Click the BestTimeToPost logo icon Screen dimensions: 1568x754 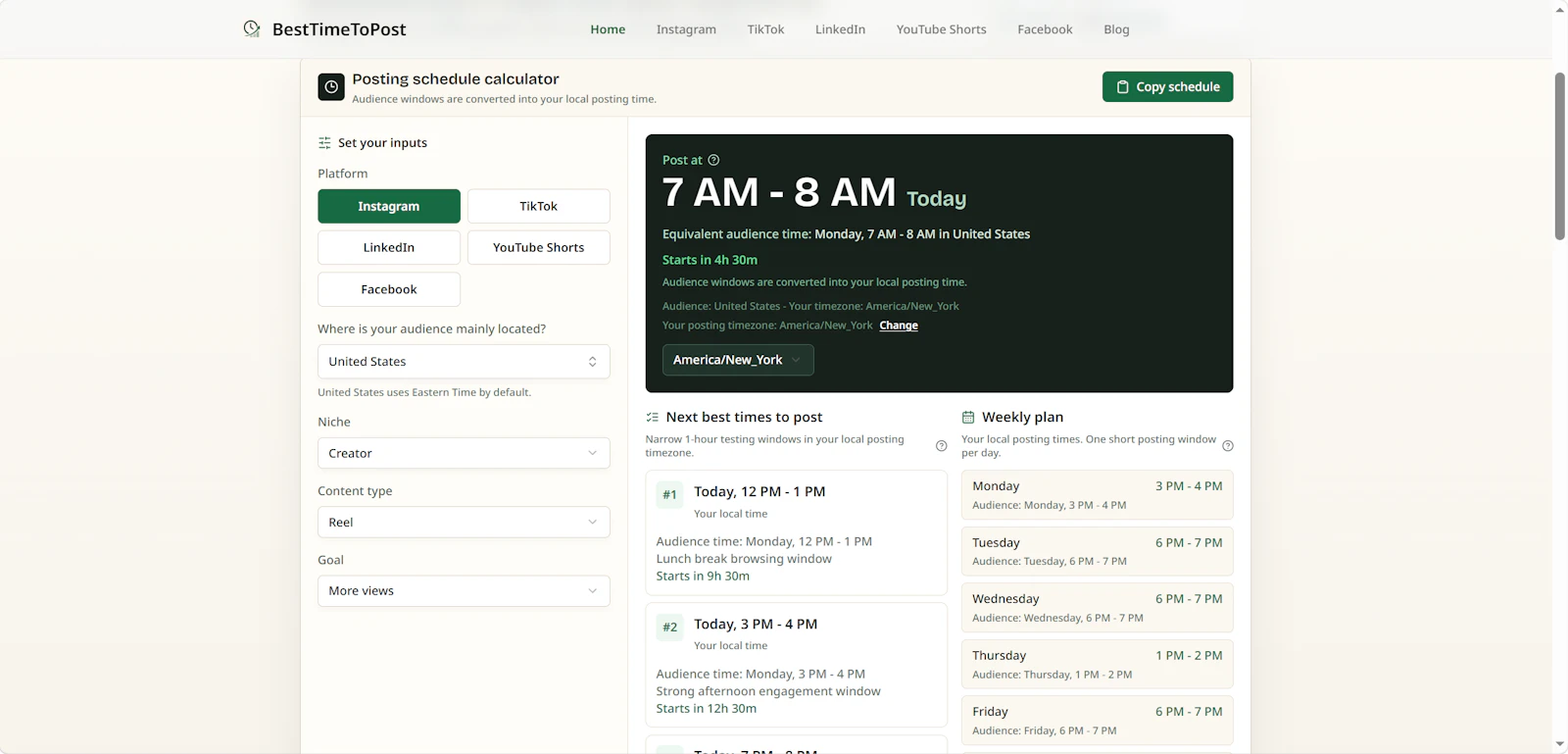252,29
